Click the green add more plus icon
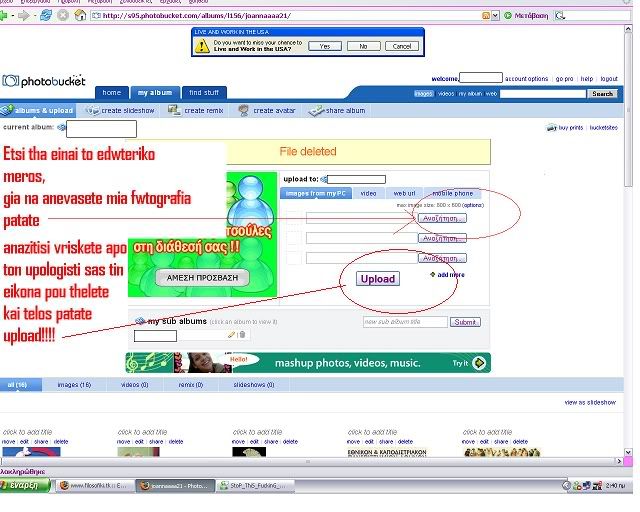 pos(432,273)
